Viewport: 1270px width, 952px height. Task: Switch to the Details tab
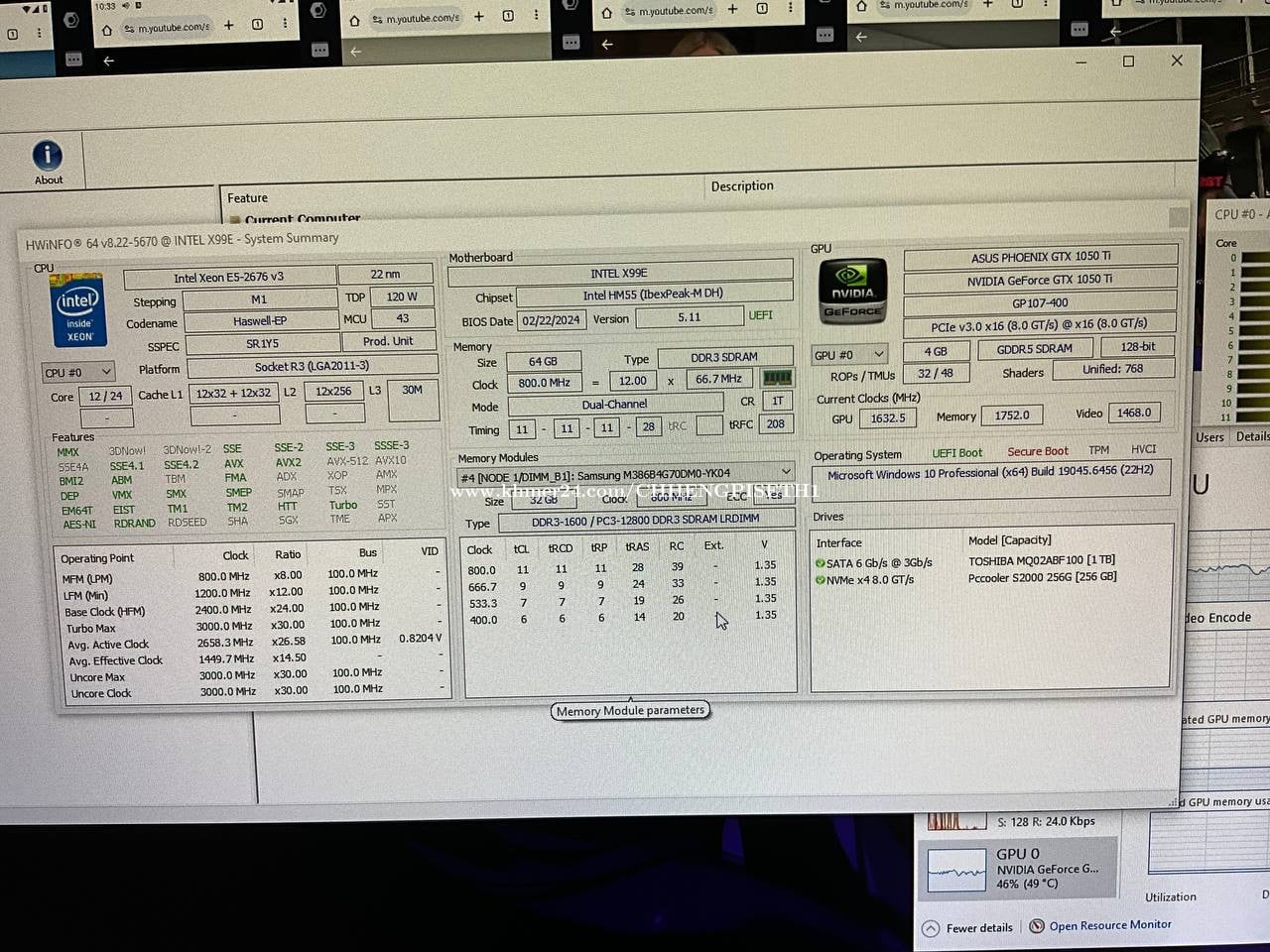(x=1251, y=437)
